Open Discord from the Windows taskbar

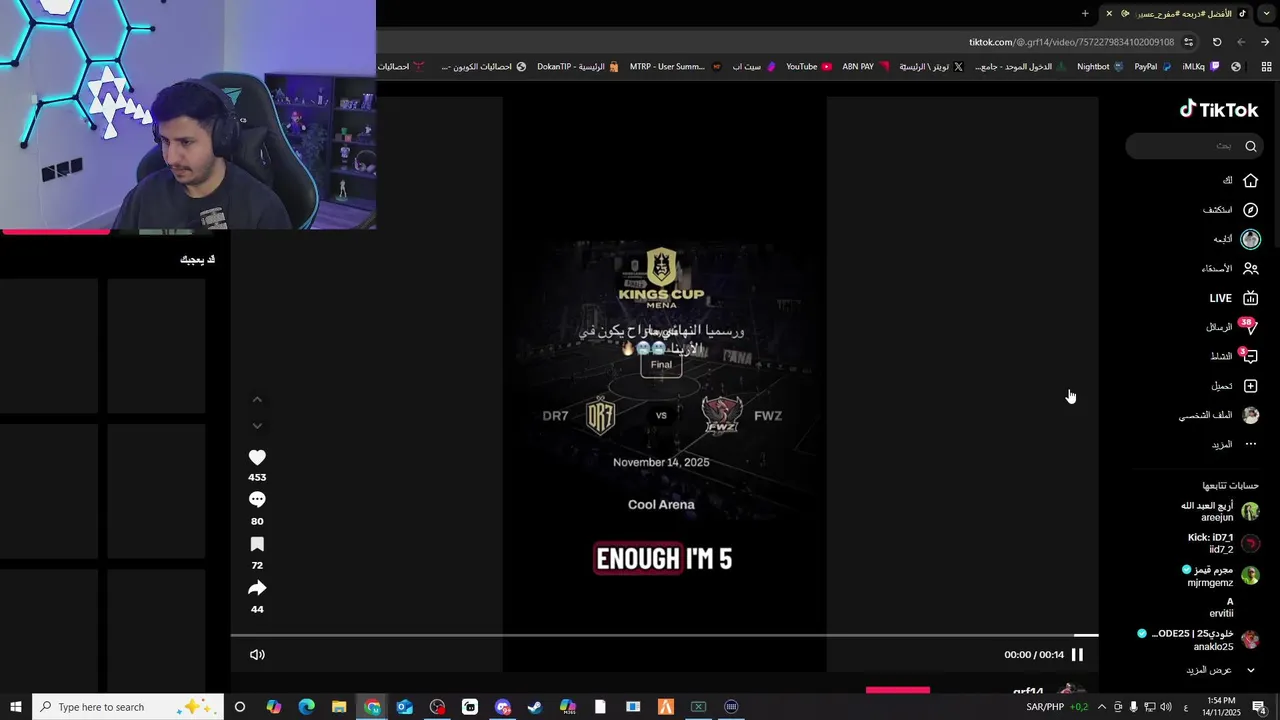coord(502,707)
